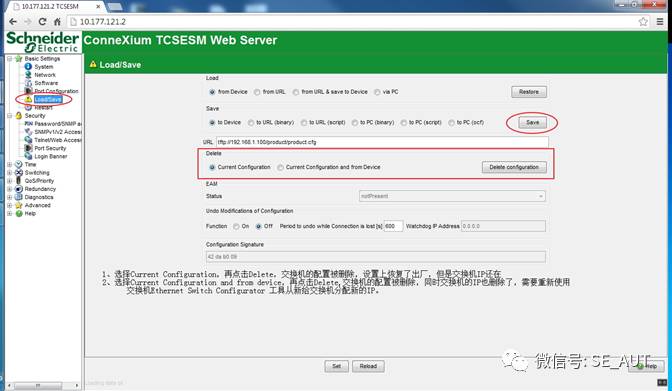Click the Save button
This screenshot has width=672, height=391.
coord(532,123)
